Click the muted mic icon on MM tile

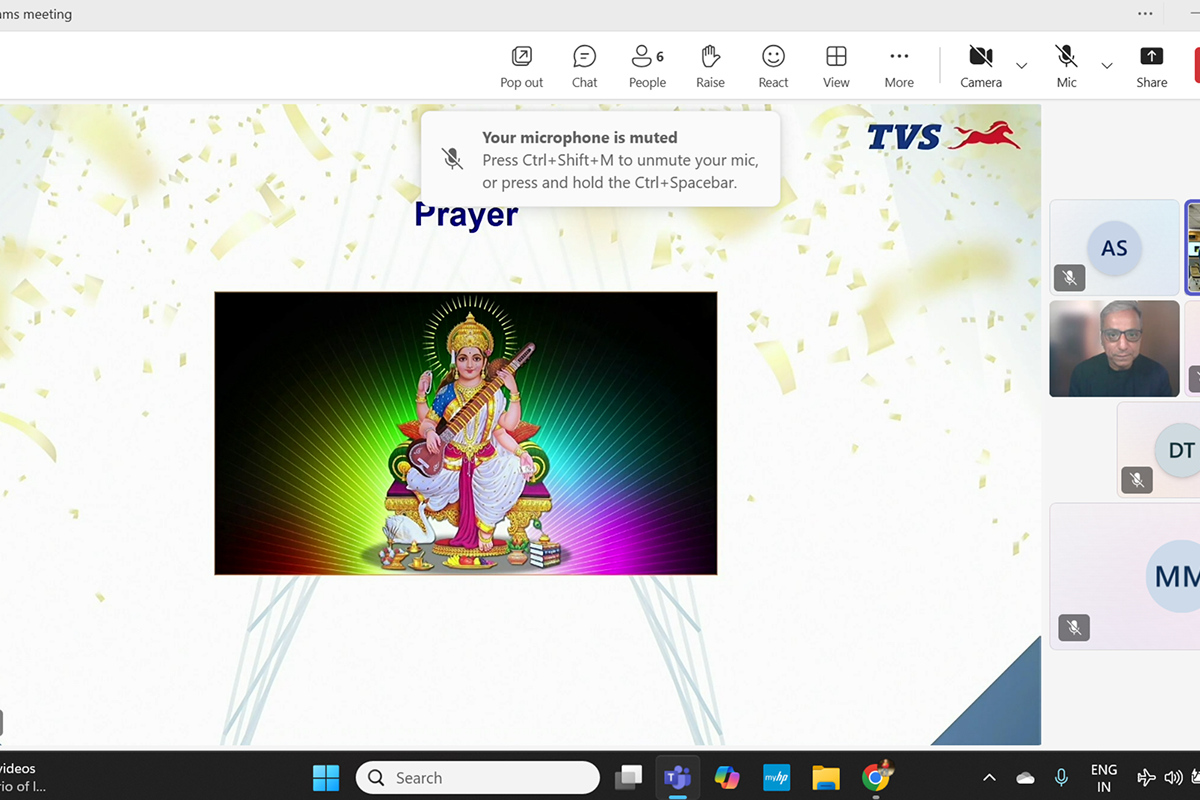tap(1074, 627)
